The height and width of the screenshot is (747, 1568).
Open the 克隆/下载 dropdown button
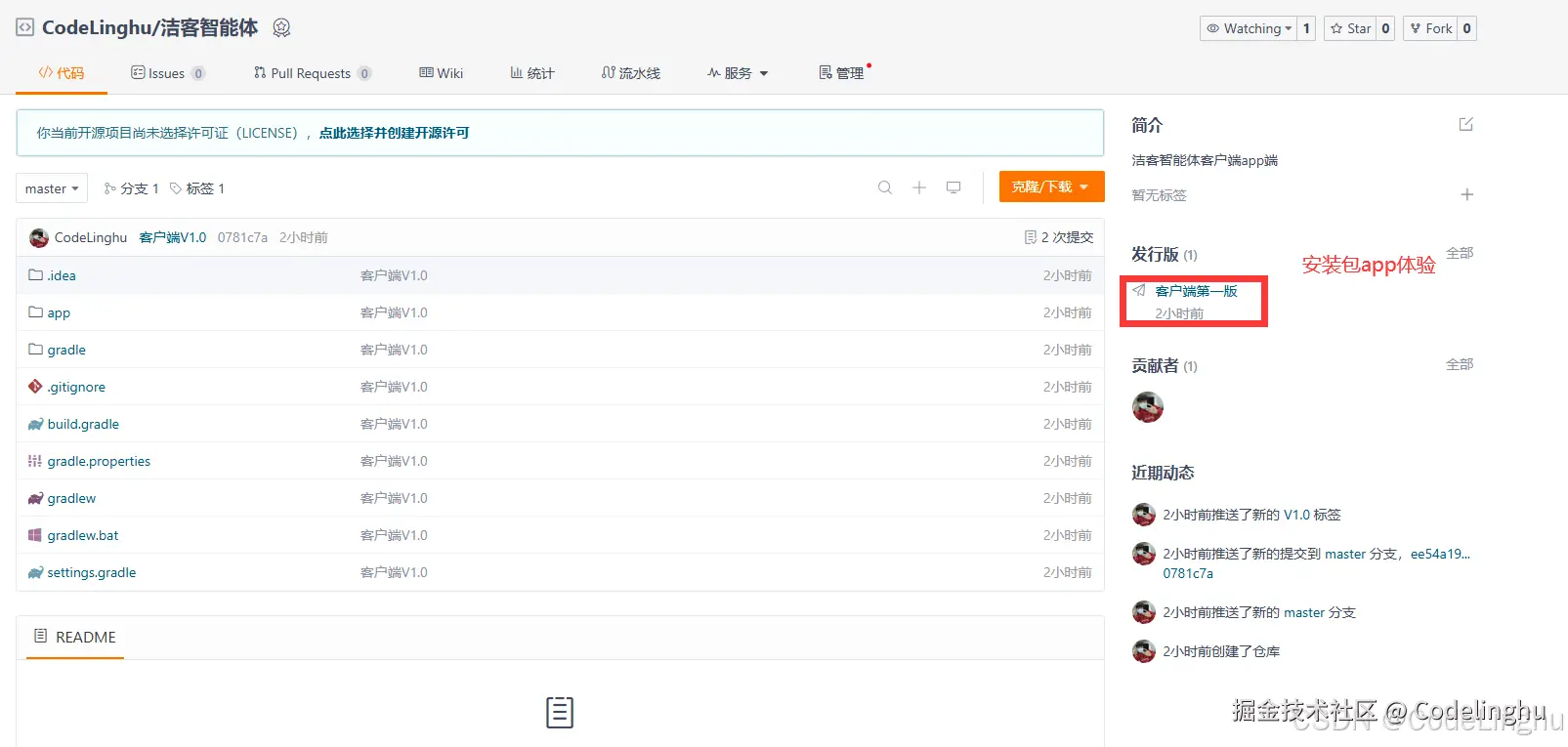1052,187
